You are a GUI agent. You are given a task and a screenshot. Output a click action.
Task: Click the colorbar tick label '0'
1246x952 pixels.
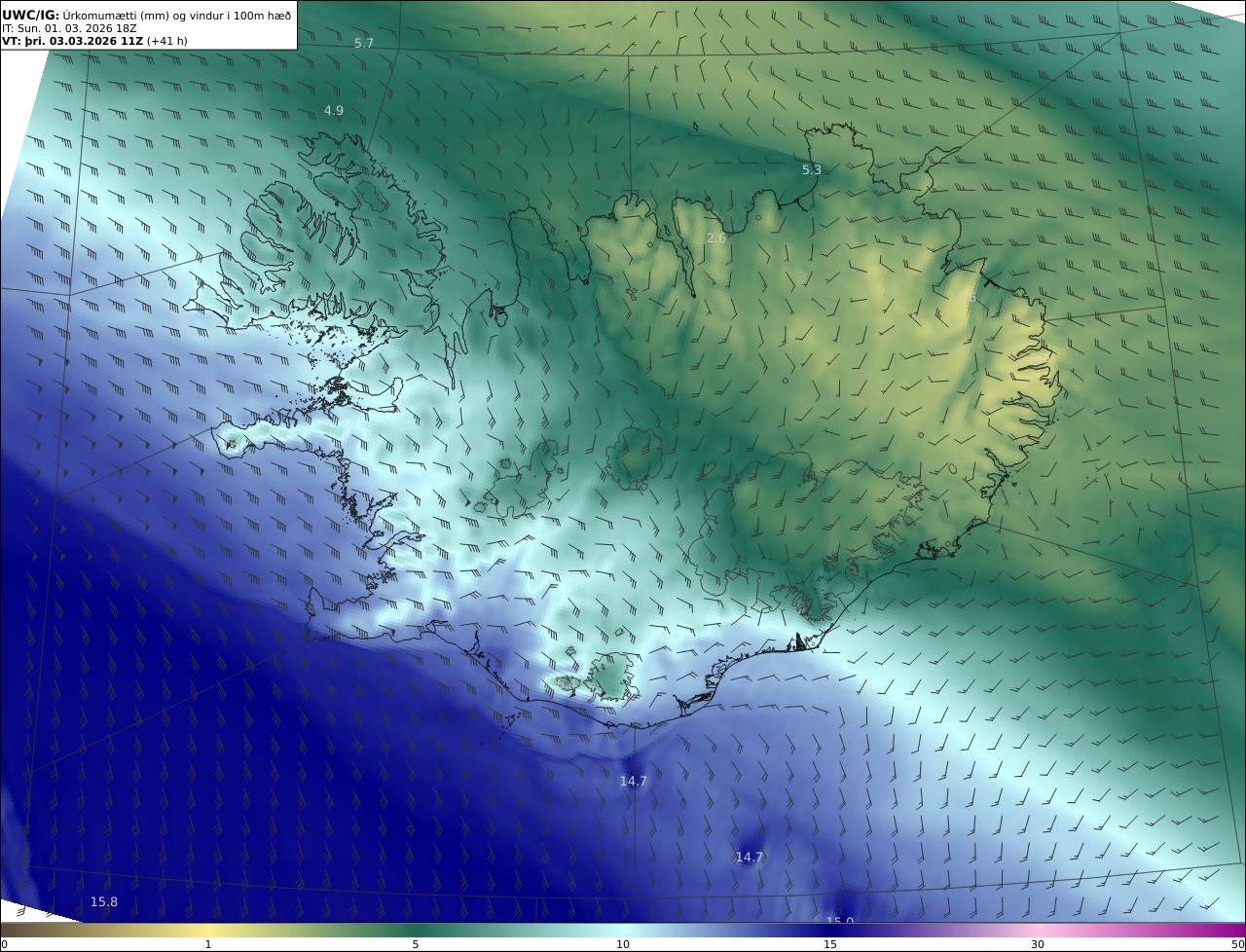click(4, 944)
